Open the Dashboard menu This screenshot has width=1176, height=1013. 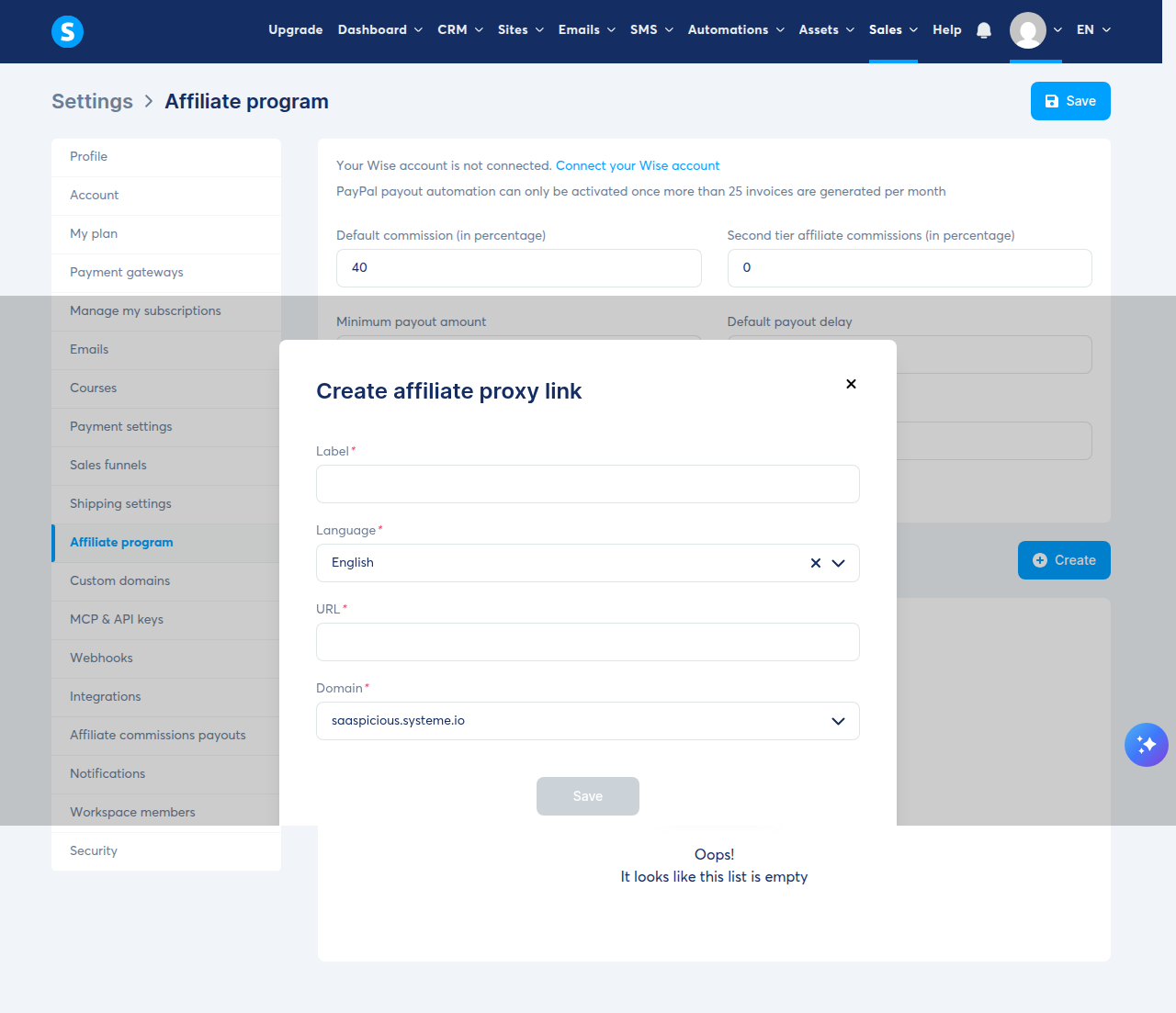click(x=380, y=30)
